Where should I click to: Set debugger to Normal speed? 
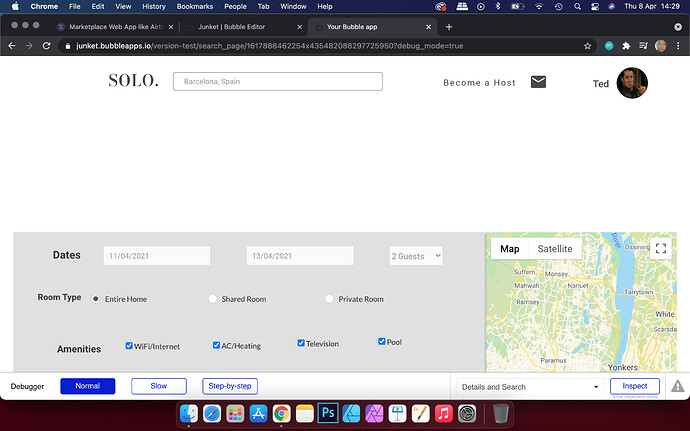(x=88, y=386)
